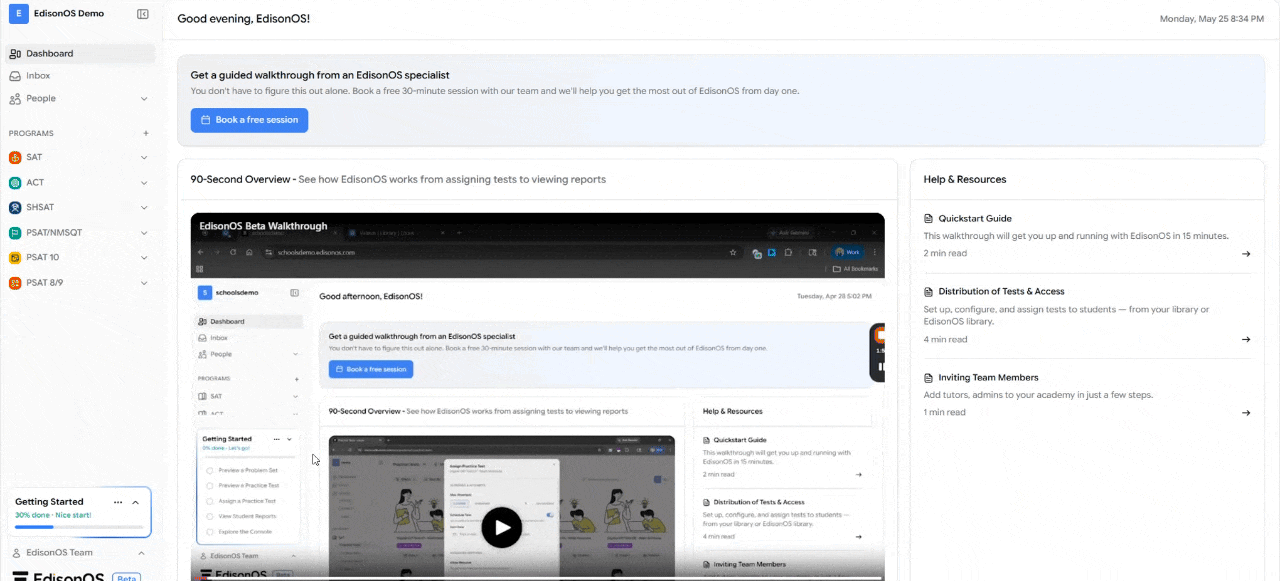Viewport: 1280px width, 581px height.
Task: Expand the PSAT 8/9 program chevron
Action: 144,283
